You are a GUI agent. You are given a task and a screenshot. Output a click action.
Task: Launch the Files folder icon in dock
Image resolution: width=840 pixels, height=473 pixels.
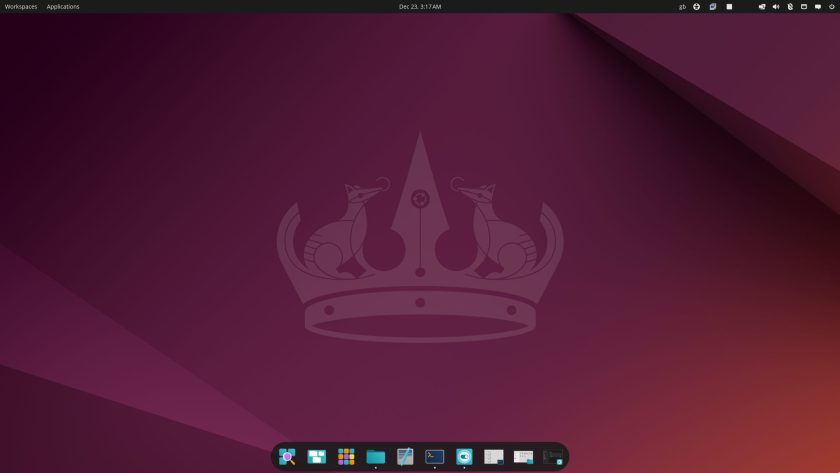(x=376, y=456)
